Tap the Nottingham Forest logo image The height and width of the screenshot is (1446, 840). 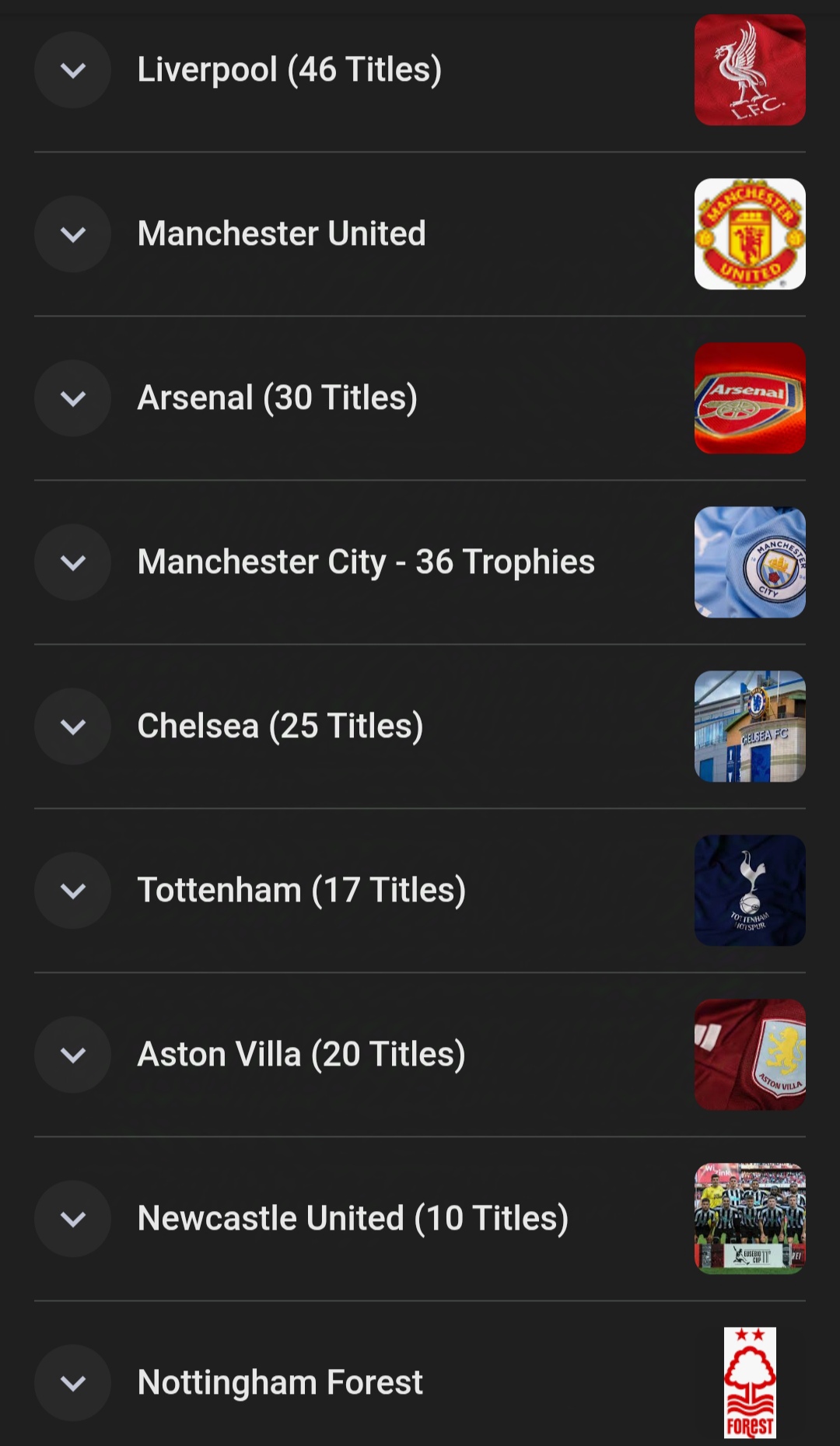[750, 1383]
